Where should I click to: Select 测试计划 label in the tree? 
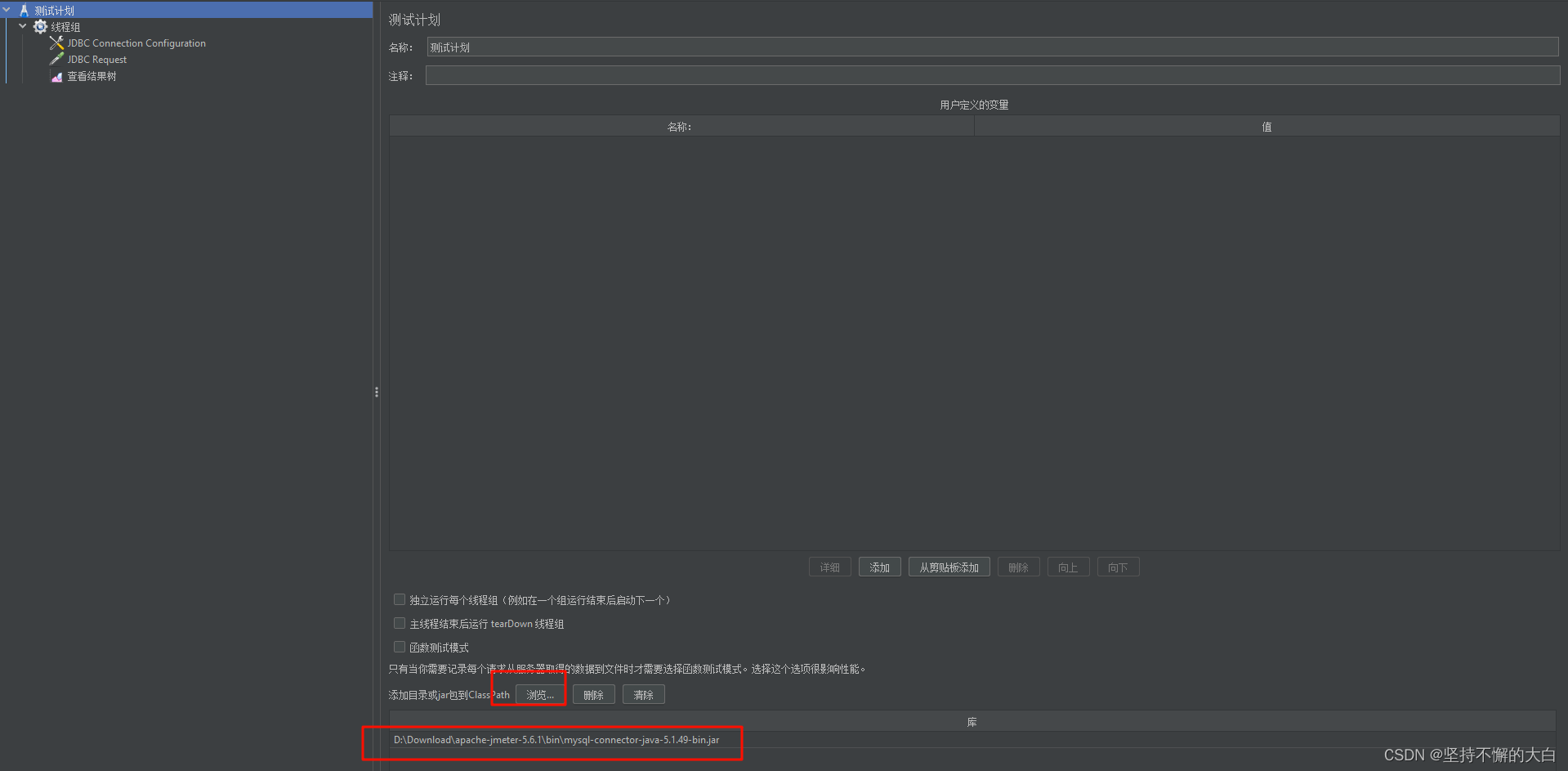[x=54, y=11]
